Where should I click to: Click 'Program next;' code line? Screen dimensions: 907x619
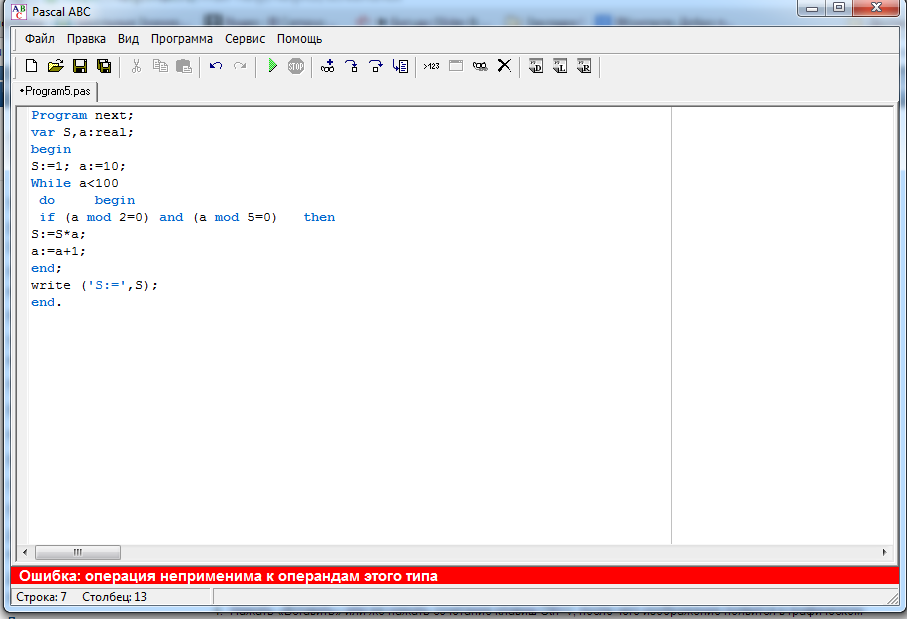82,115
